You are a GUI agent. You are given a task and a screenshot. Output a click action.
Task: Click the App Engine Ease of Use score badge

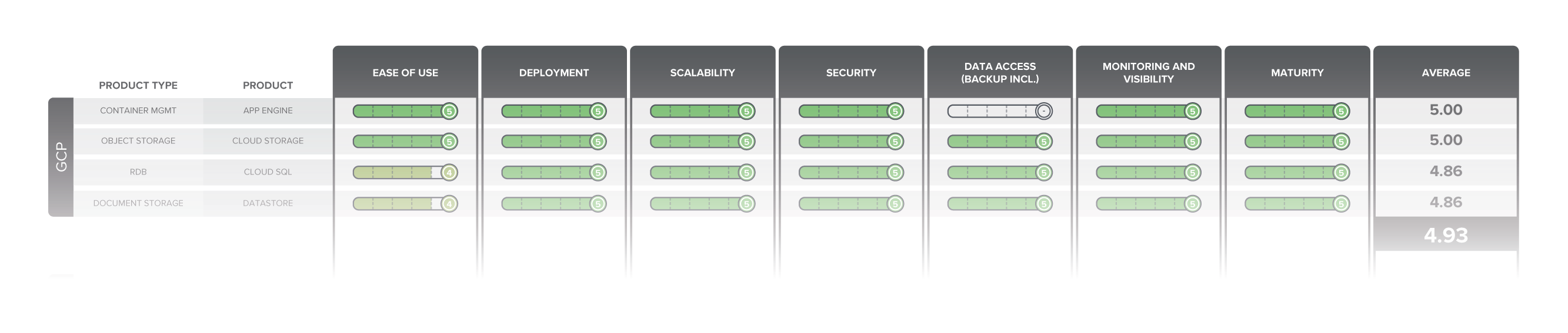click(x=449, y=111)
